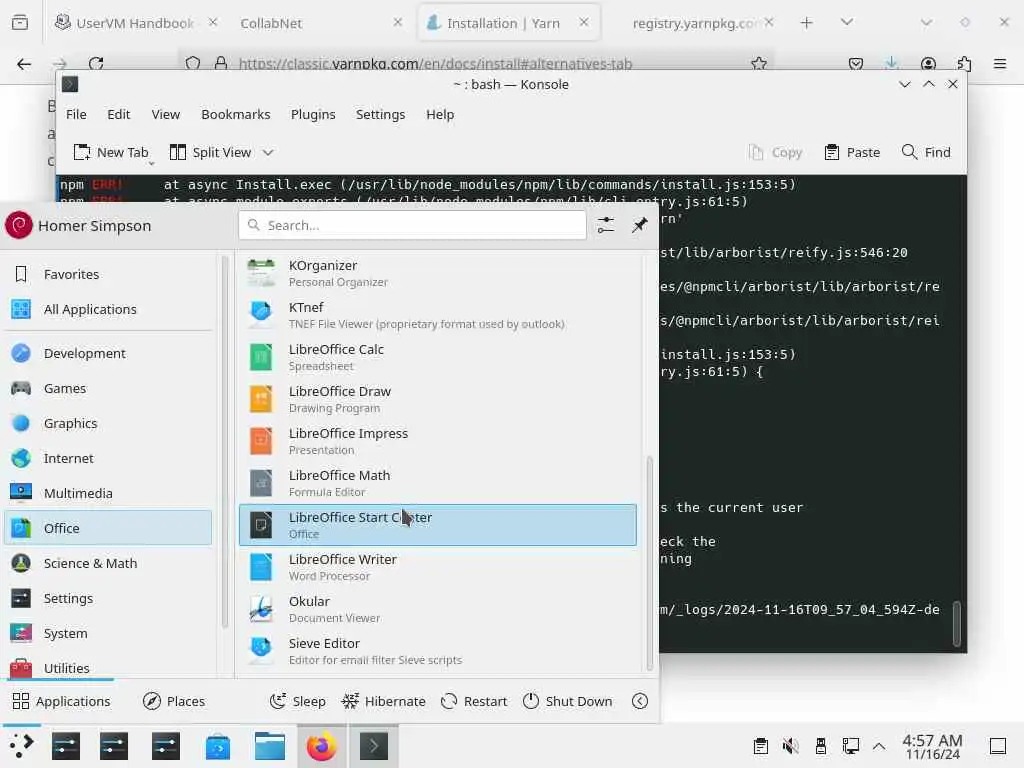This screenshot has width=1024, height=768.
Task: Open Firefox extensions icon
Action: tap(964, 64)
